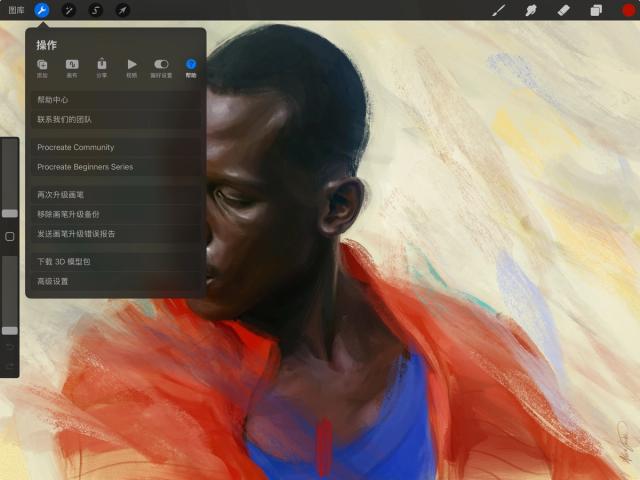Open 高级设置 advanced settings
Screen dimensions: 640x480
pyautogui.click(x=116, y=281)
